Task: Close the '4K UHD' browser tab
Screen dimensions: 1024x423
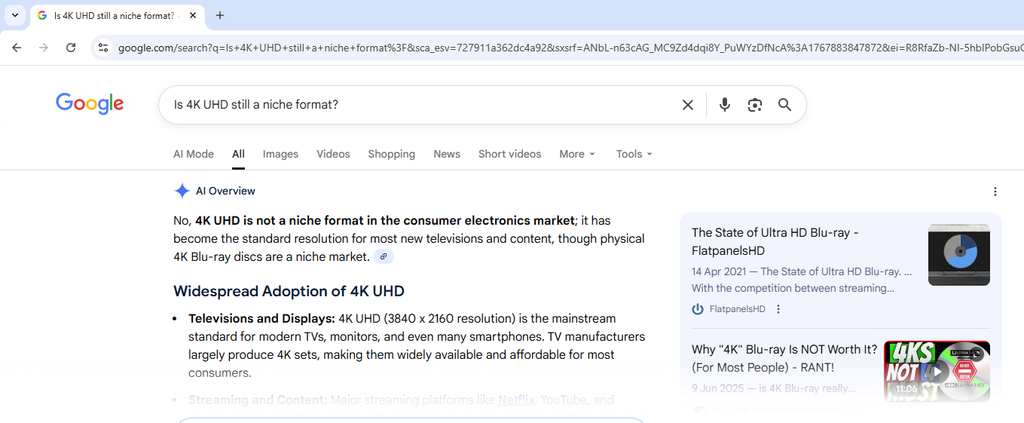Action: 193,15
